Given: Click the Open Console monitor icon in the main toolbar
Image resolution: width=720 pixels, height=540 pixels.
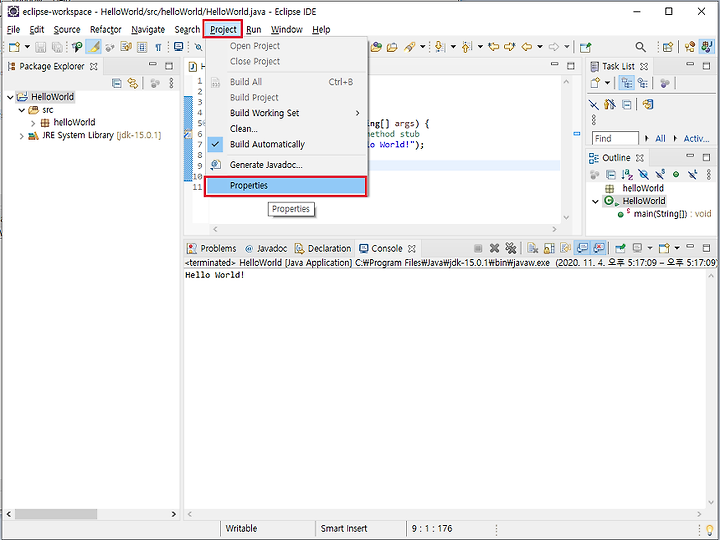Looking at the screenshot, I should pos(179,47).
